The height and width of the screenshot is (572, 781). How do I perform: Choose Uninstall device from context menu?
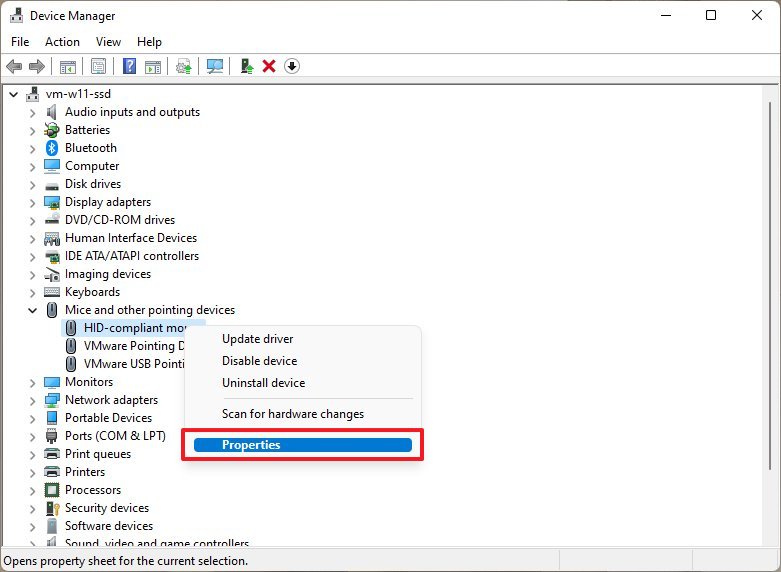(303, 383)
